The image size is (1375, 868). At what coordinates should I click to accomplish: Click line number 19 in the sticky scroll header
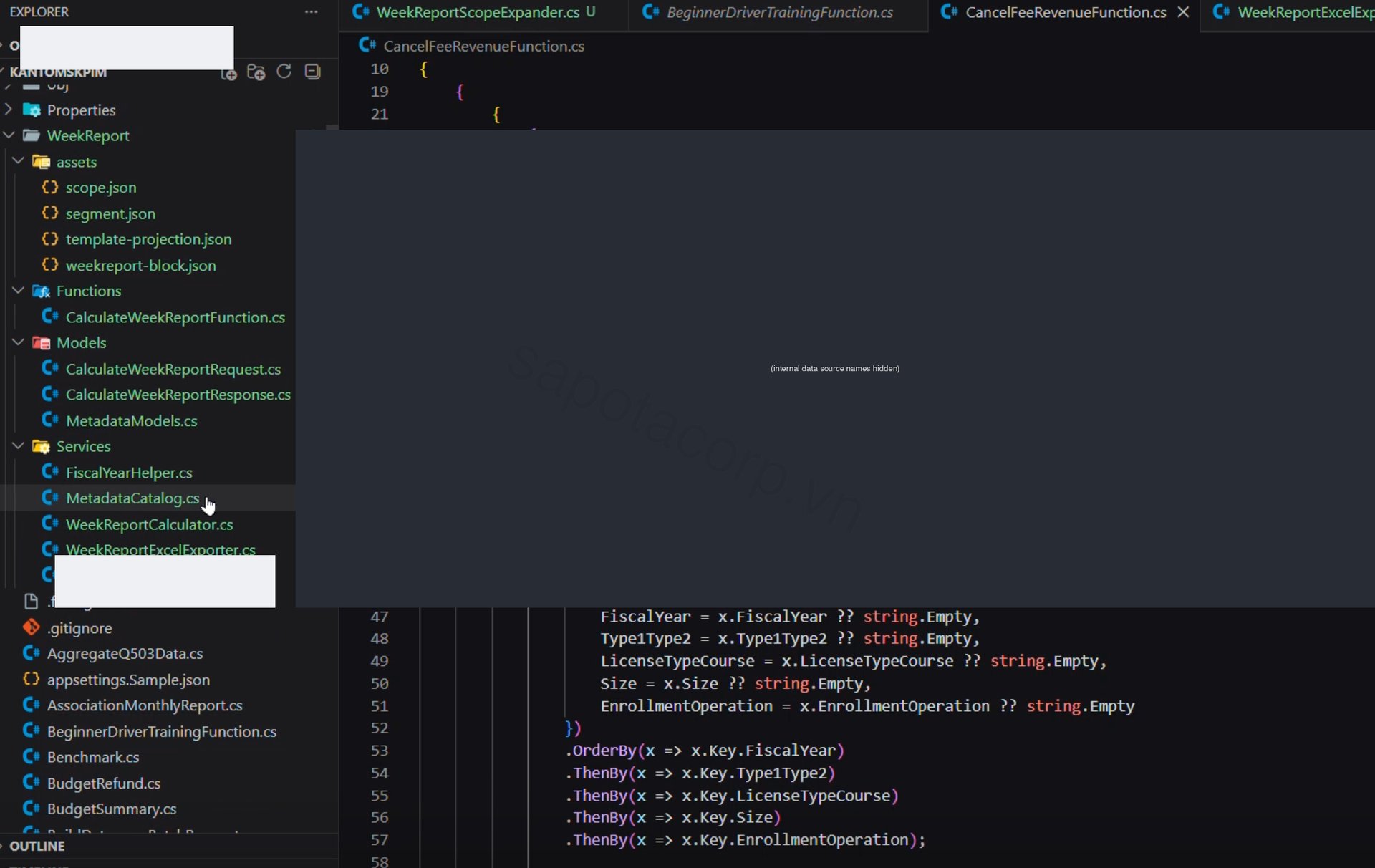click(x=380, y=92)
